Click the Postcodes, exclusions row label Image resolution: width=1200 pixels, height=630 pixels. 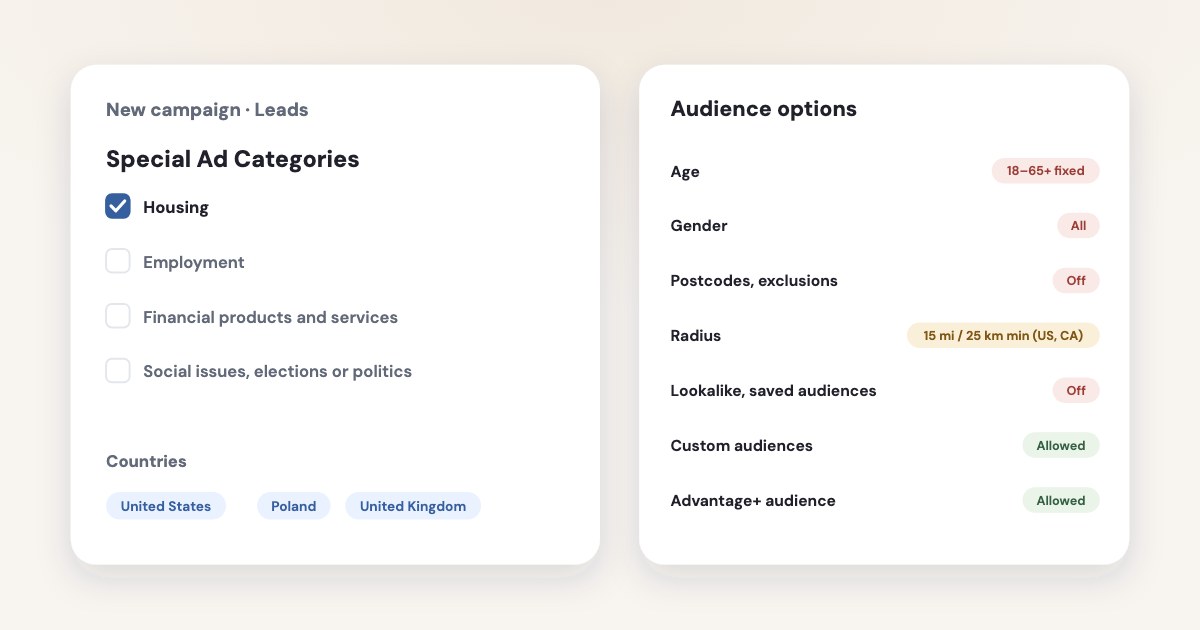pyautogui.click(x=754, y=281)
